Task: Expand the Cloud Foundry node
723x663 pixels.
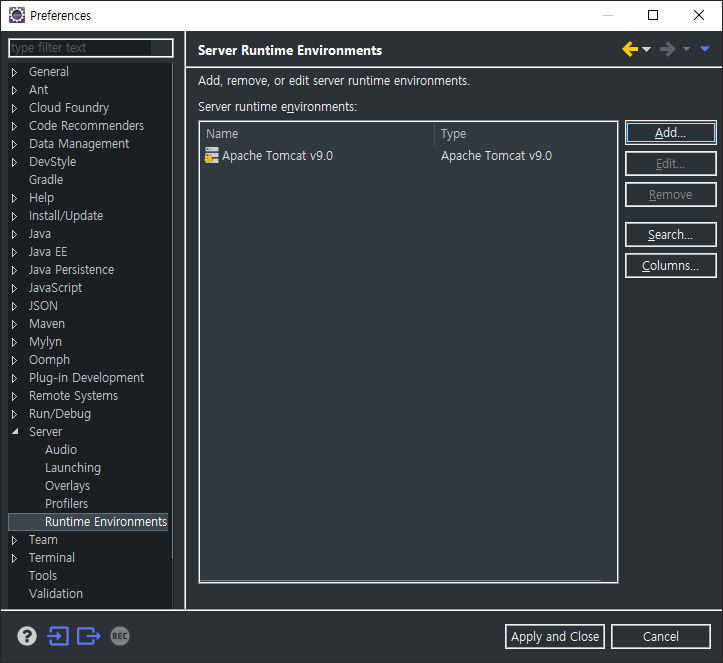Action: 14,108
